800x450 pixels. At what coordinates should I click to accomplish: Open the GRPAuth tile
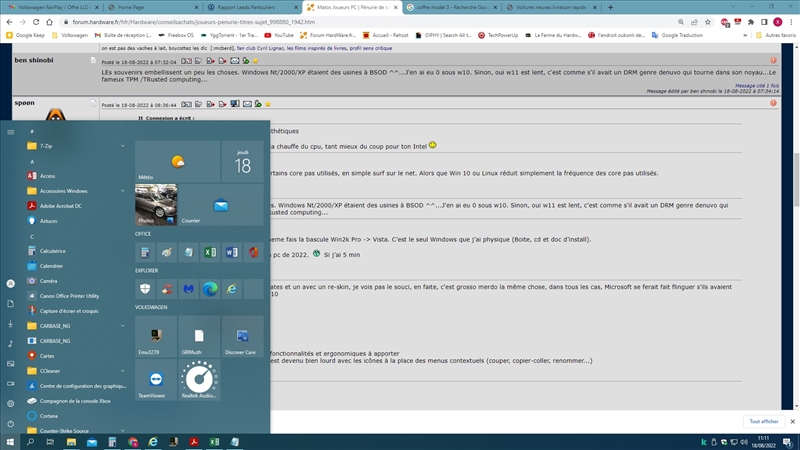(x=199, y=336)
